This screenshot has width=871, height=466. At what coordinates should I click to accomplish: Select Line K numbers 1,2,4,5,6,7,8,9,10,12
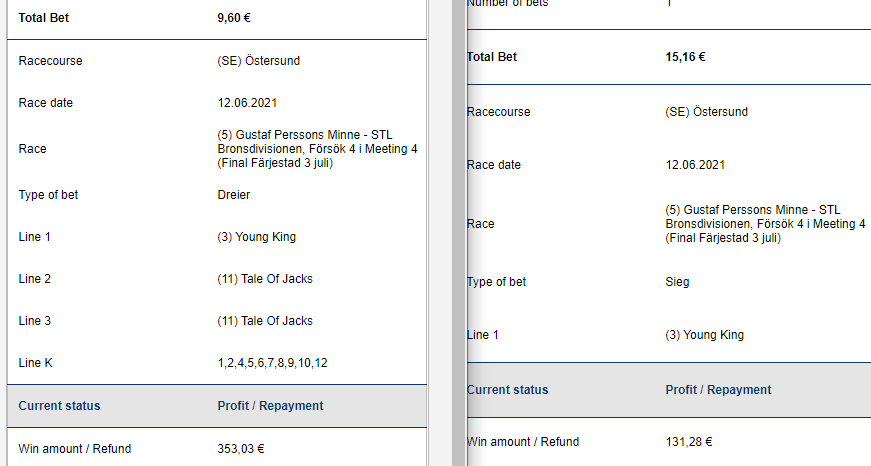[272, 363]
